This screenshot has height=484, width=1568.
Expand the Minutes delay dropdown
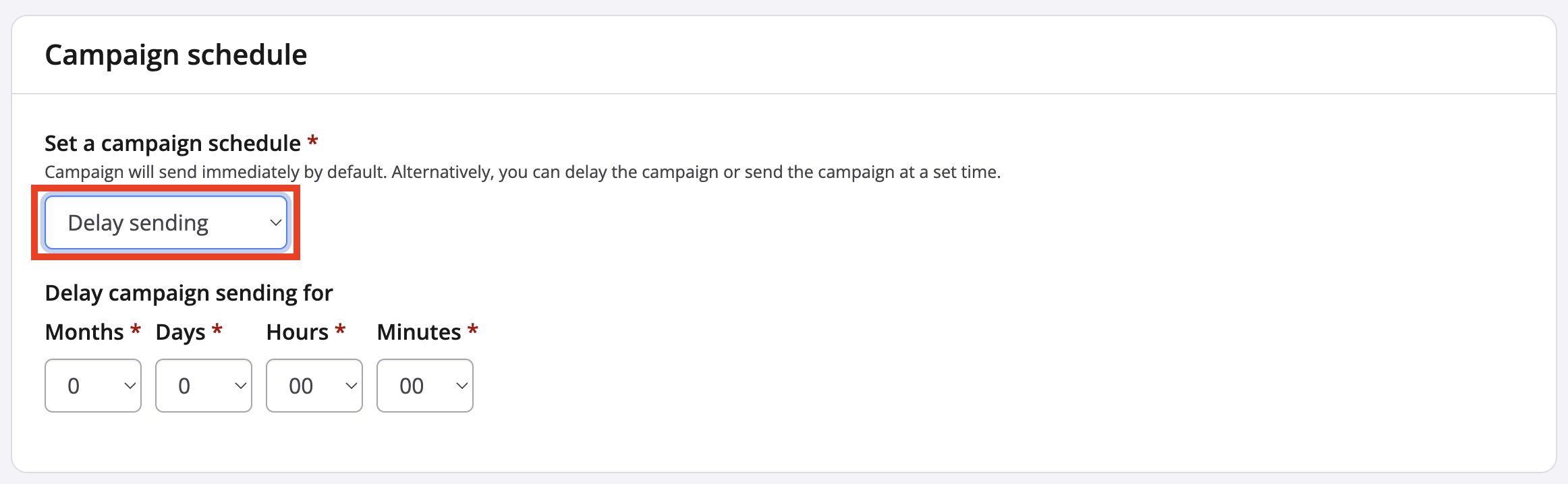[424, 386]
